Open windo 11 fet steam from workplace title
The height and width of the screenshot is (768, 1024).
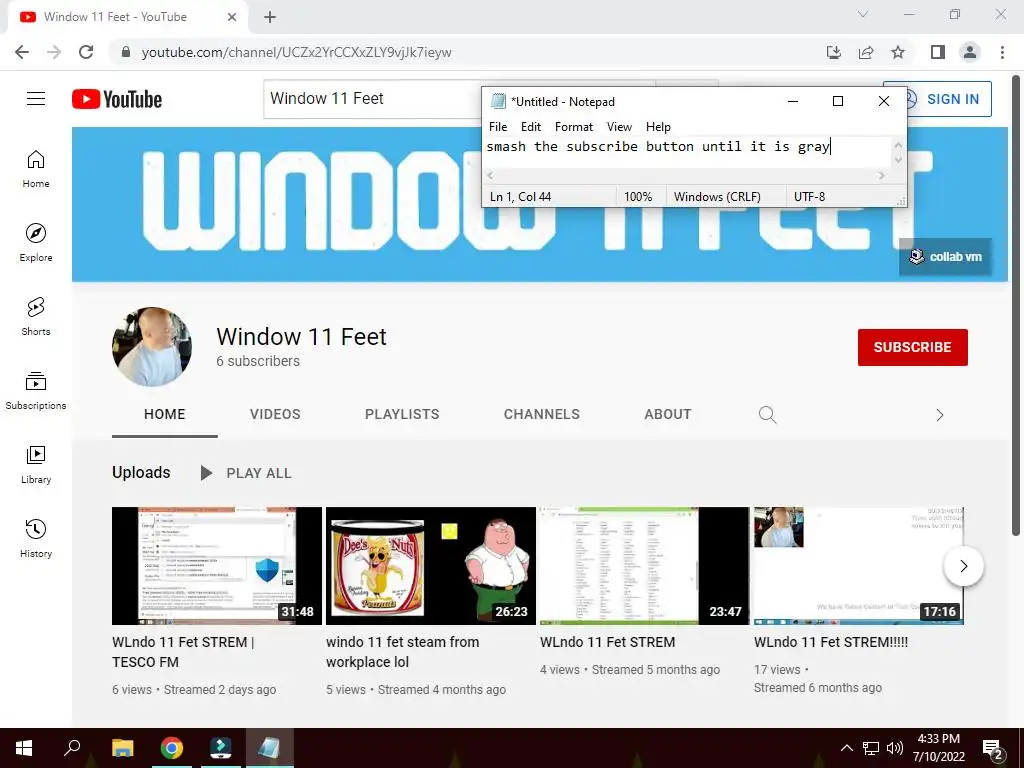[x=403, y=652]
